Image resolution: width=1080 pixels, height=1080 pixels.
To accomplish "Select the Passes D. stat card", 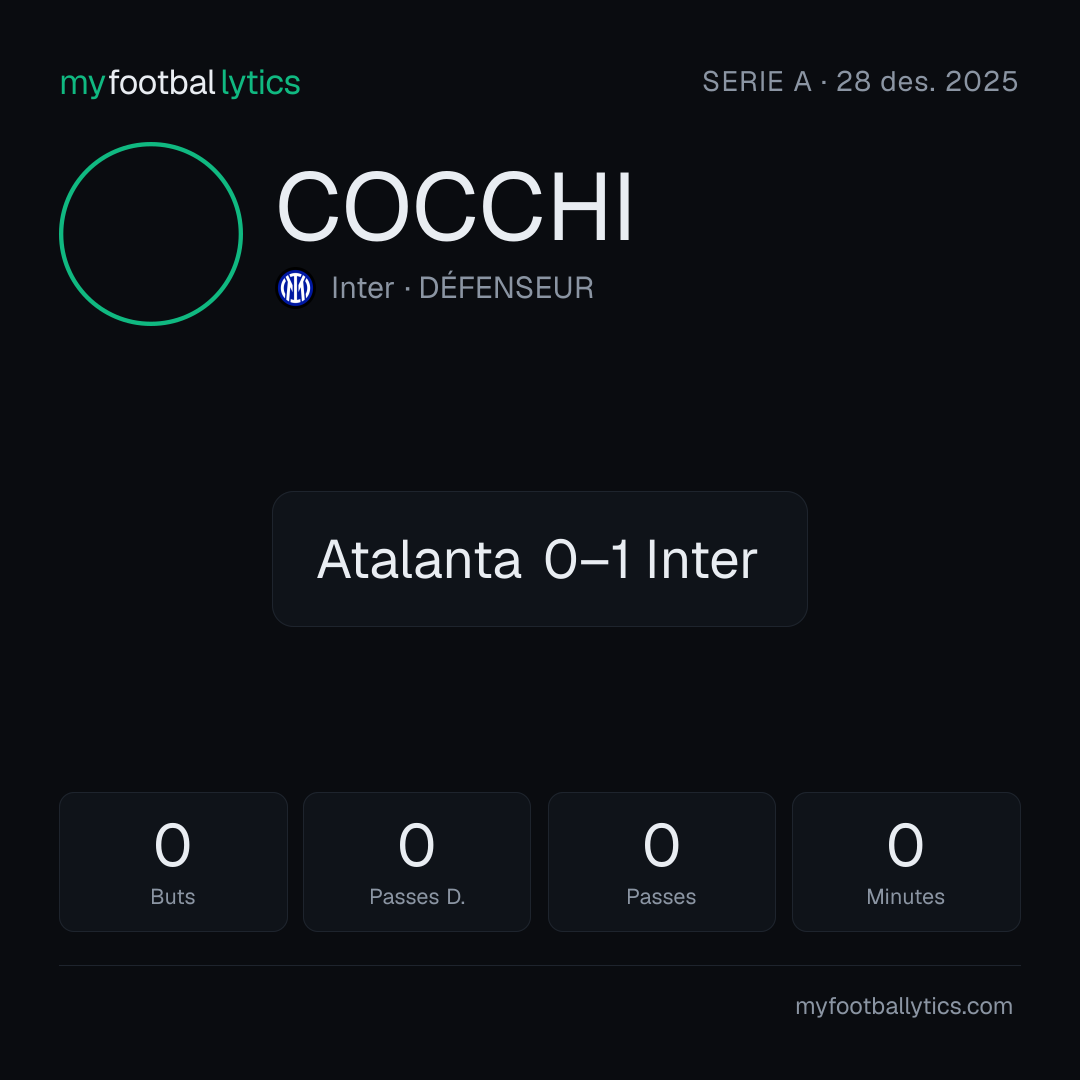I will tap(417, 862).
